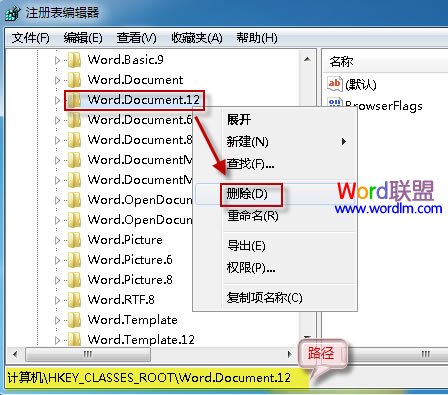
Task: Select the Word.RTF.8 key name
Action: click(x=121, y=300)
